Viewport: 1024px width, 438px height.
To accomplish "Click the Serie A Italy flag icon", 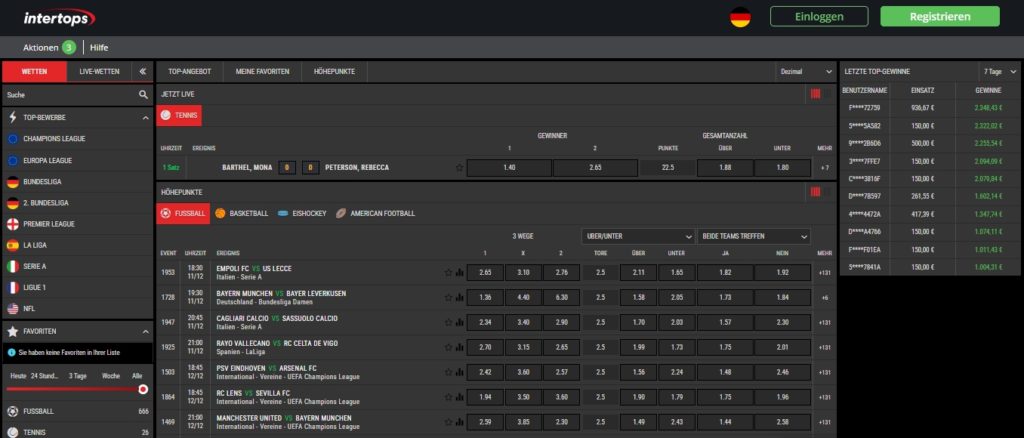I will (12, 266).
